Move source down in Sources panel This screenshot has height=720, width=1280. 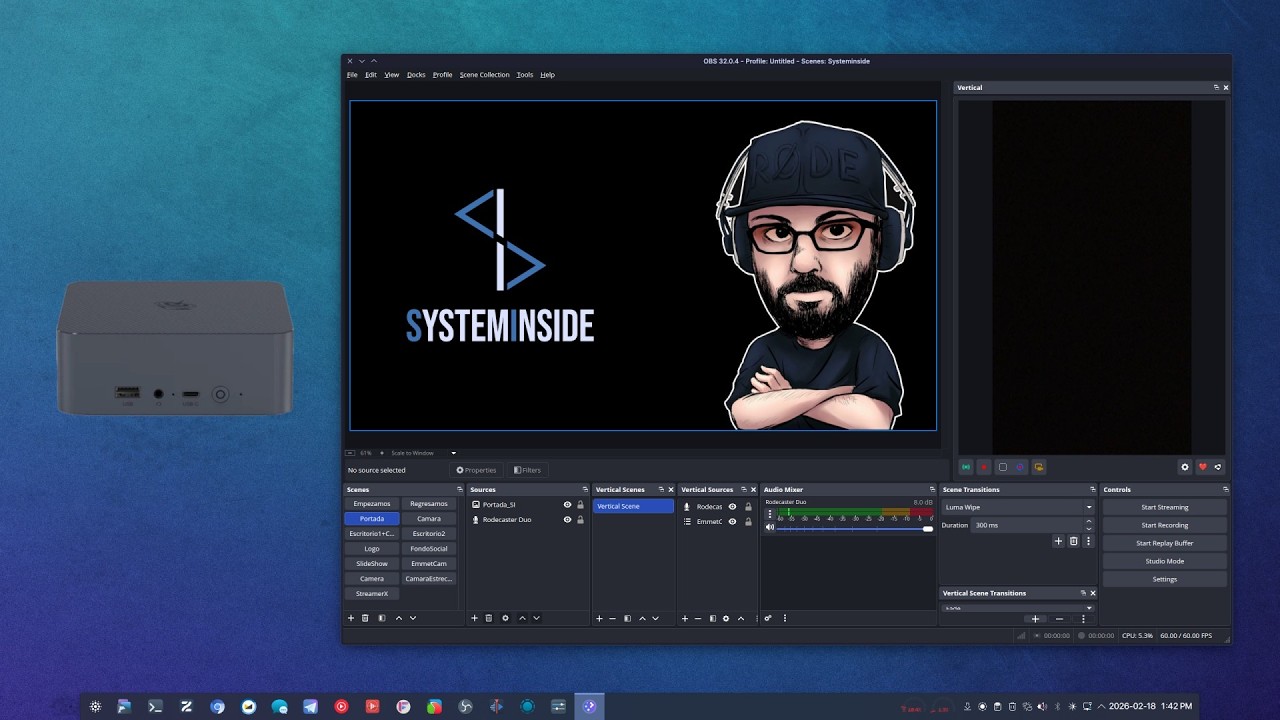point(536,618)
